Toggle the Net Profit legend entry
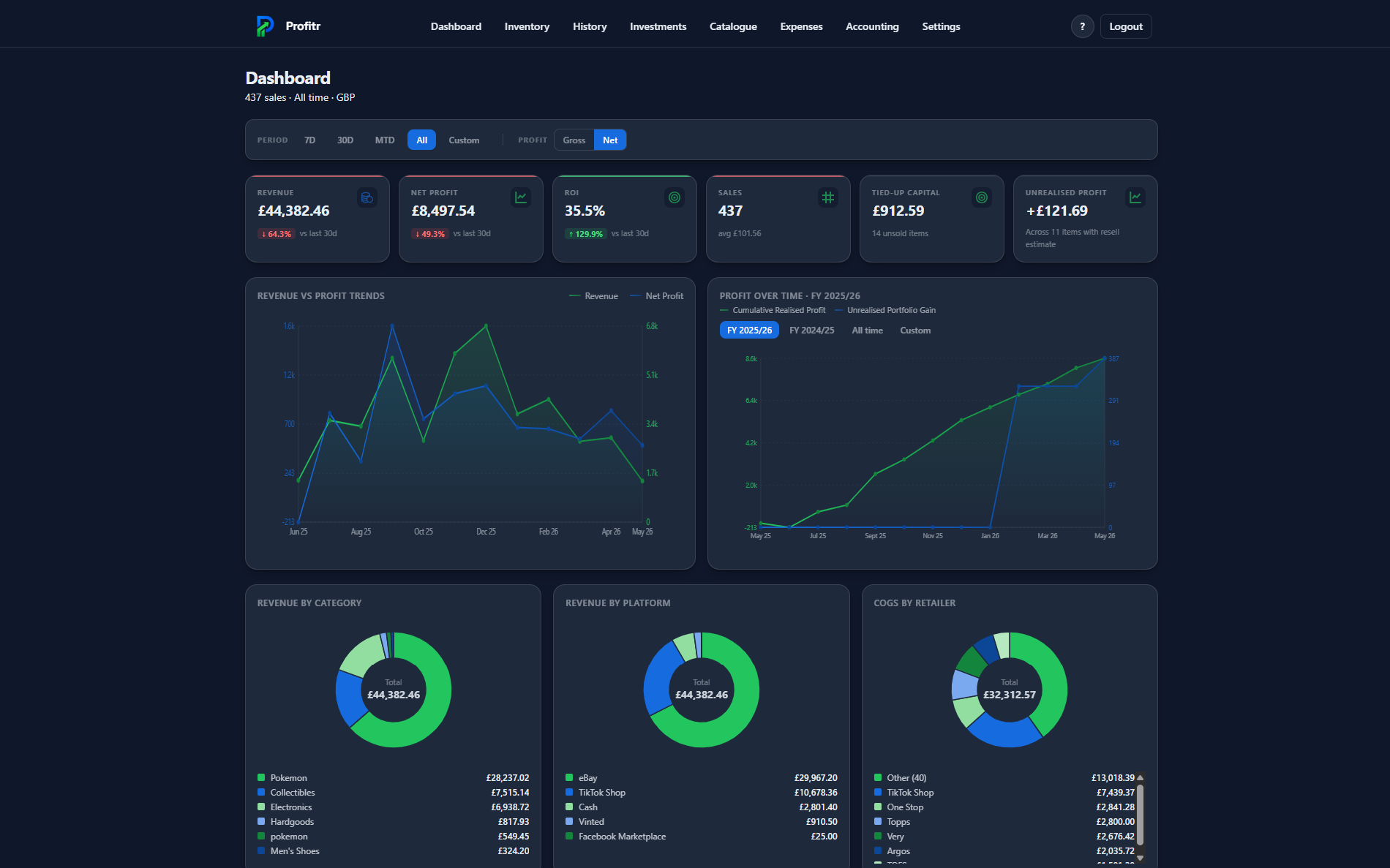The height and width of the screenshot is (868, 1390). click(x=656, y=296)
